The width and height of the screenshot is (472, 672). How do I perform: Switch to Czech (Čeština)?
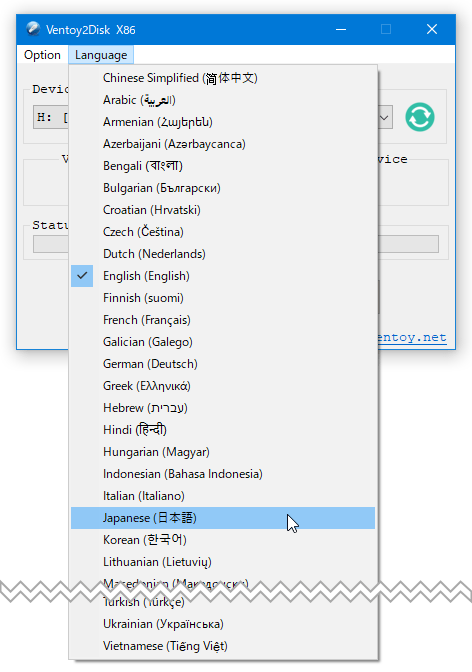click(223, 232)
